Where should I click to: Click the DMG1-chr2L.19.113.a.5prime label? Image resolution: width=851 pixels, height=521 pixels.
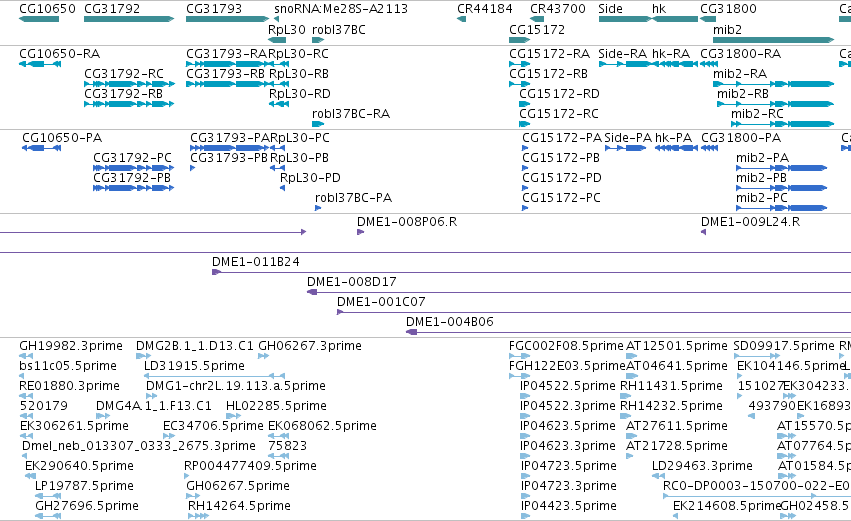coord(236,386)
